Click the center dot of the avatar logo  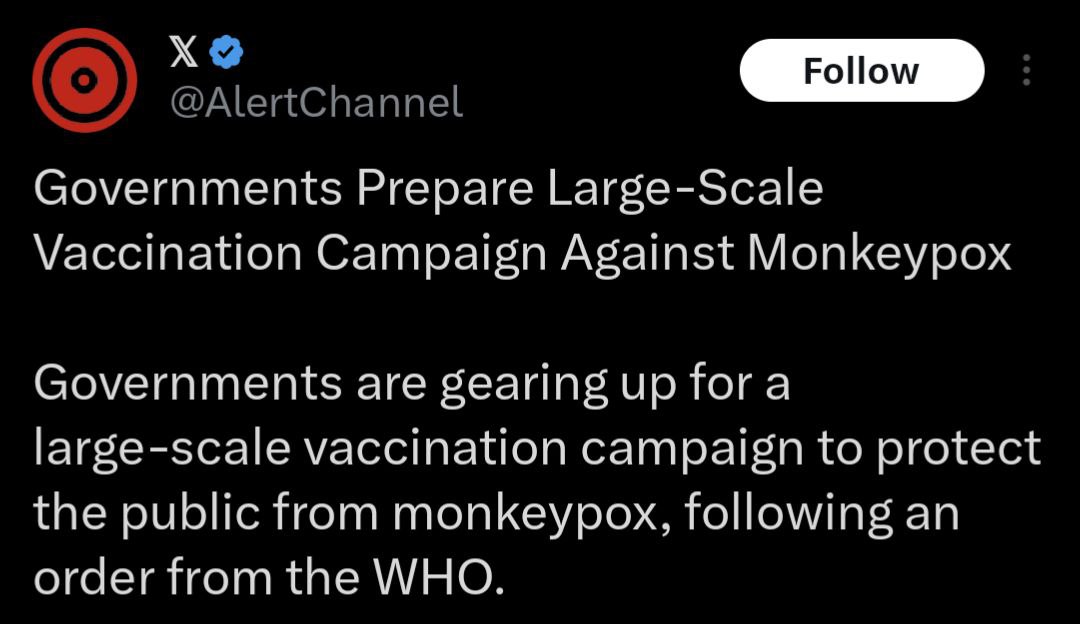tap(84, 81)
